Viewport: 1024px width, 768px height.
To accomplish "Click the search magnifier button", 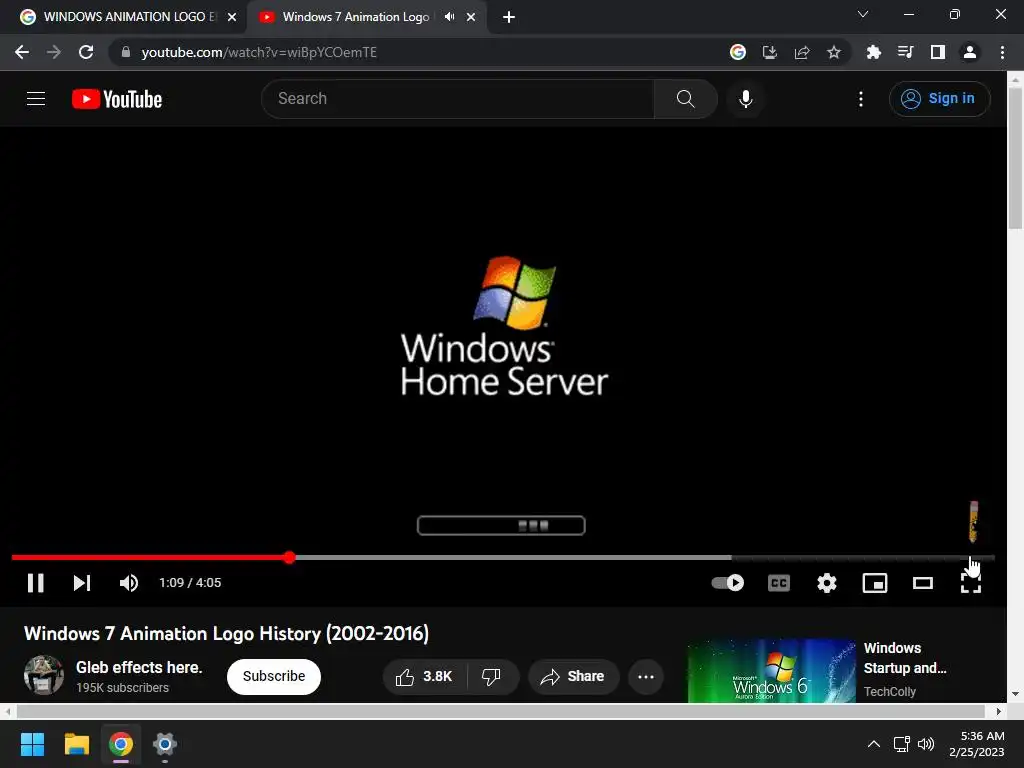I will click(685, 99).
